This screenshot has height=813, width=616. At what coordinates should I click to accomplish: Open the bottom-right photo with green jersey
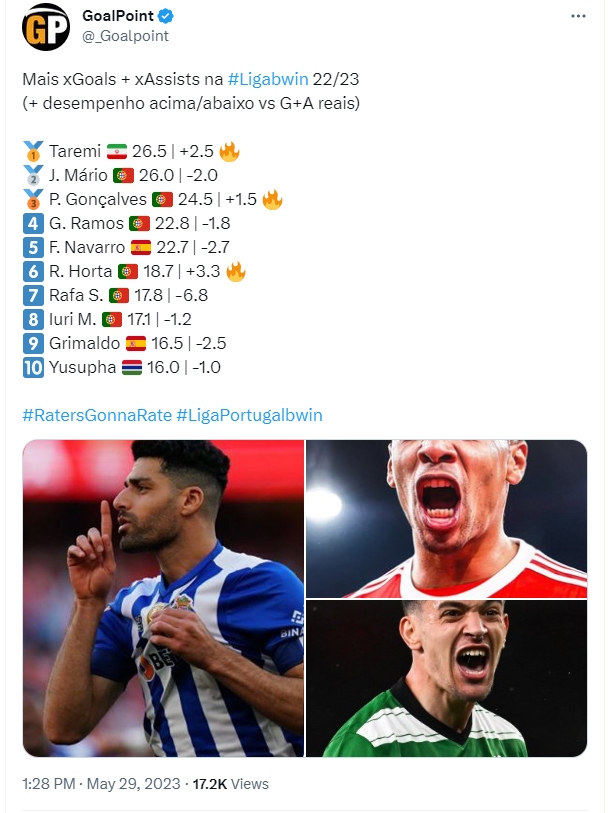pyautogui.click(x=446, y=678)
